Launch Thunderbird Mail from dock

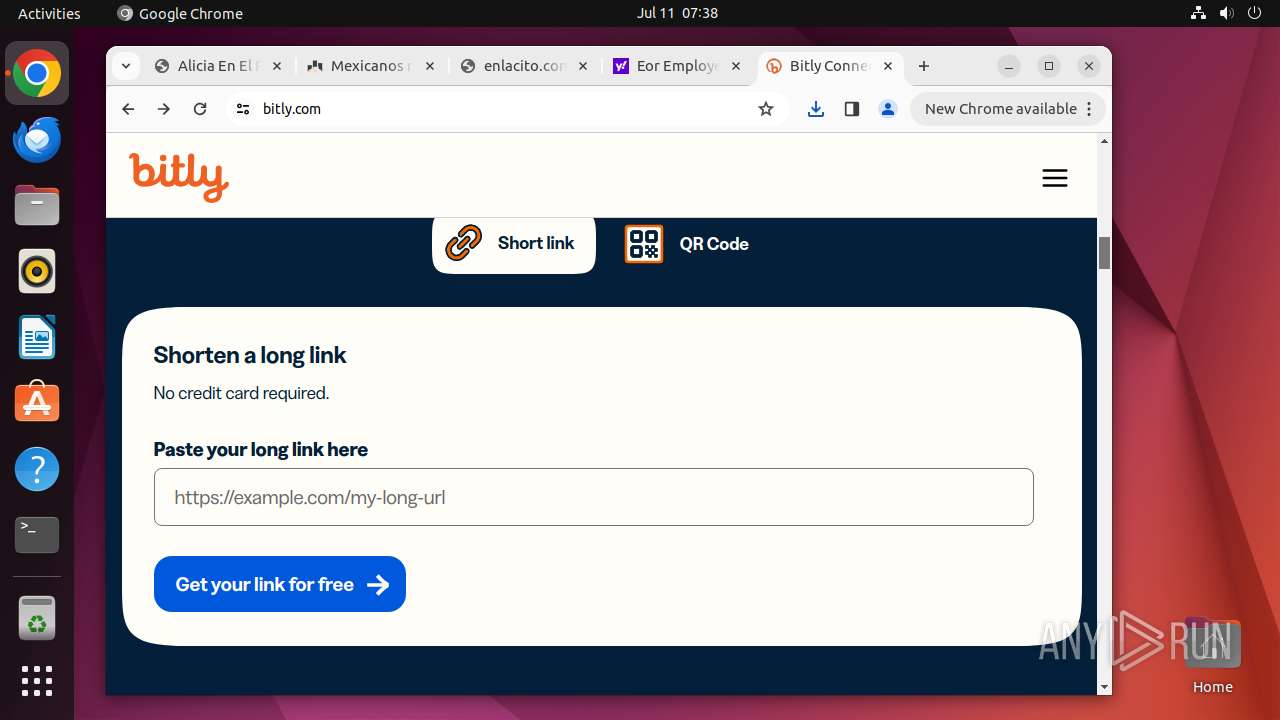tap(37, 139)
